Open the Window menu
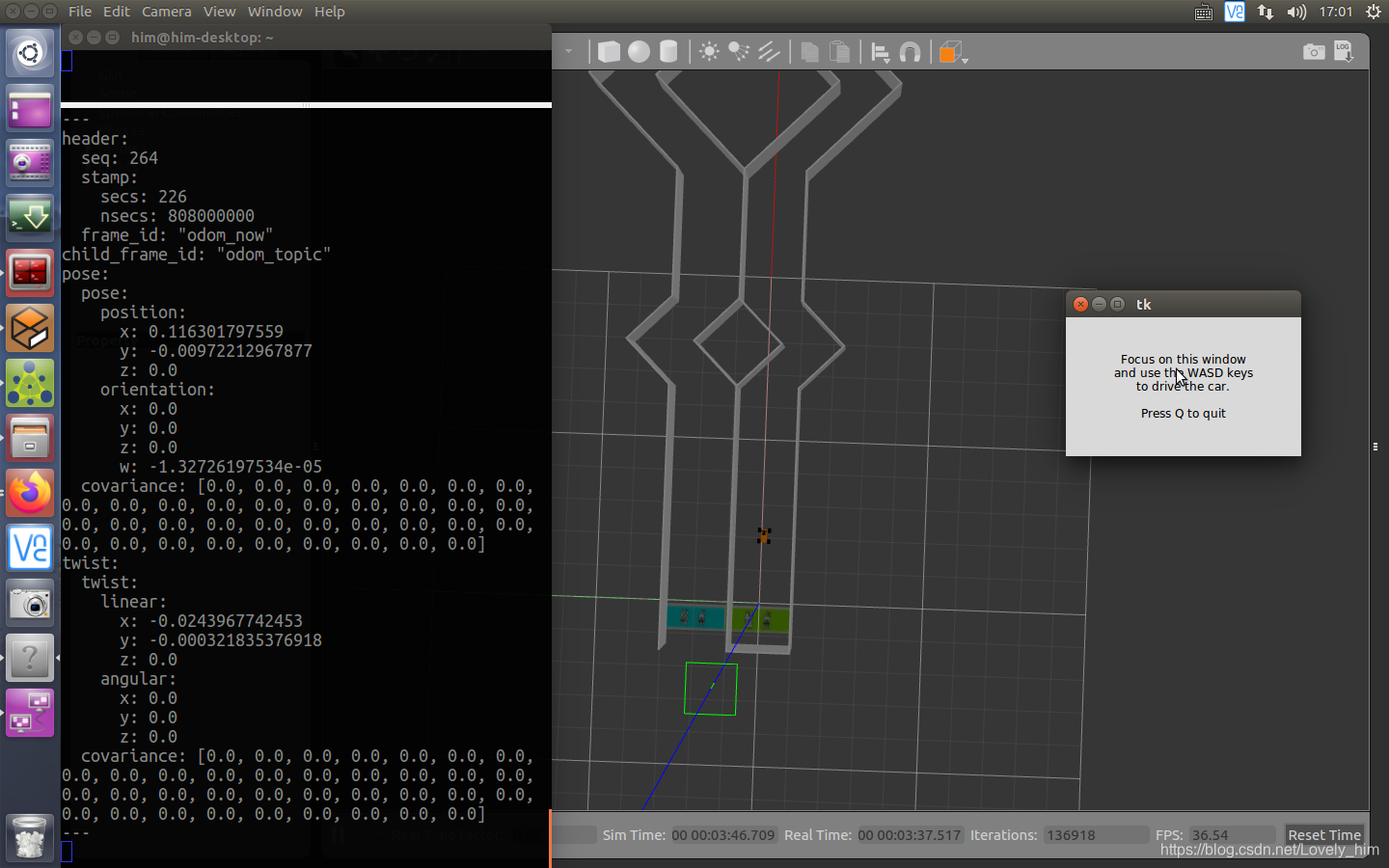This screenshot has height=868, width=1389. point(275,12)
